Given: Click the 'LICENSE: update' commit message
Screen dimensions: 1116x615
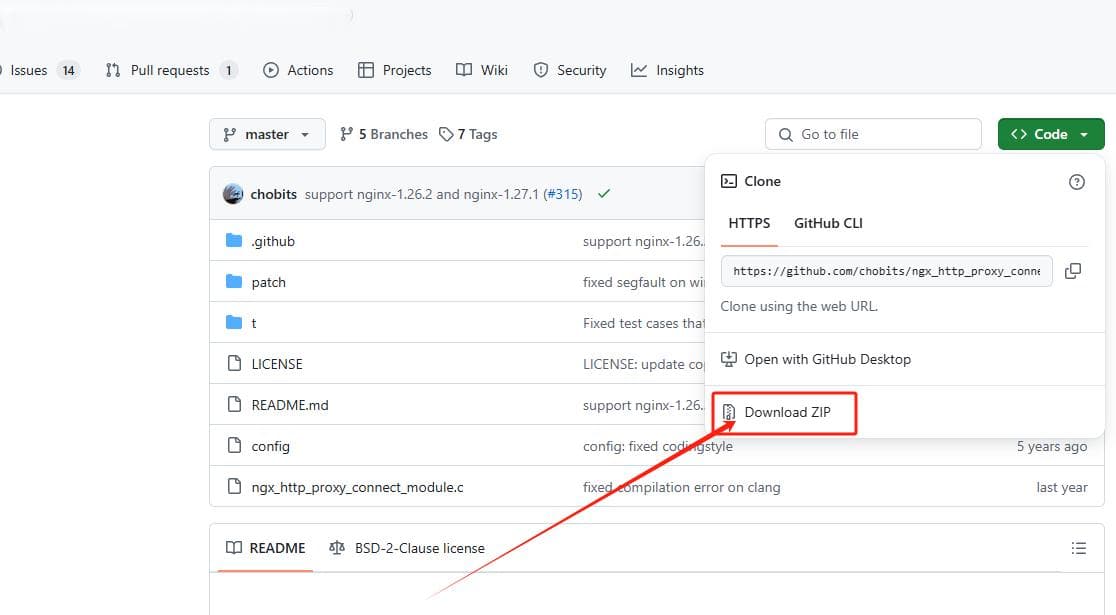Looking at the screenshot, I should (x=643, y=364).
